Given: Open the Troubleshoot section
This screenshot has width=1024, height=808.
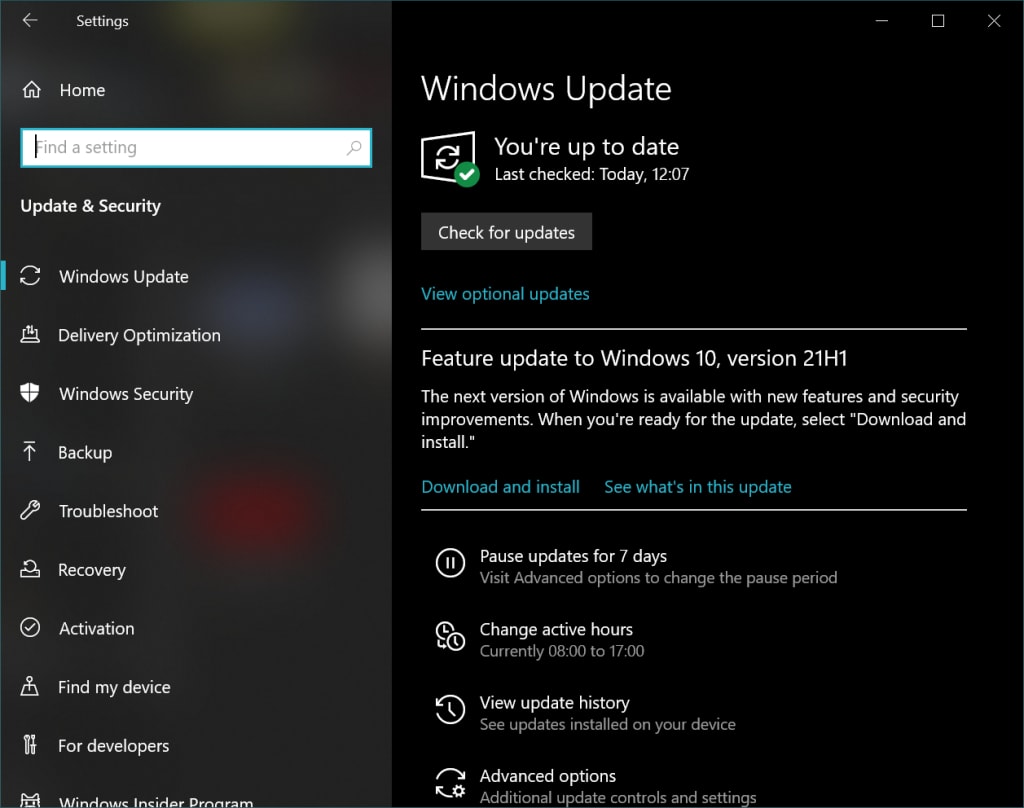Looking at the screenshot, I should pos(108,511).
